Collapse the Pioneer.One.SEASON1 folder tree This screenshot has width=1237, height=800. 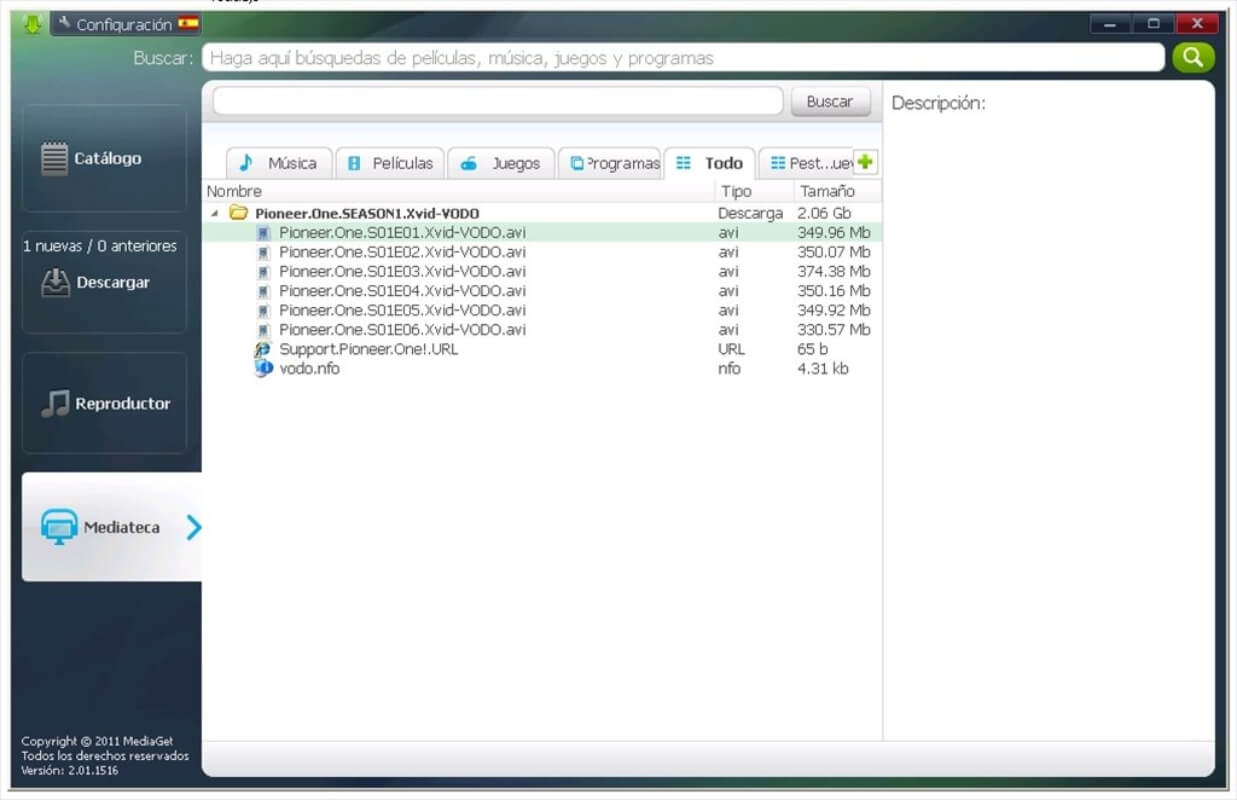pyautogui.click(x=215, y=213)
